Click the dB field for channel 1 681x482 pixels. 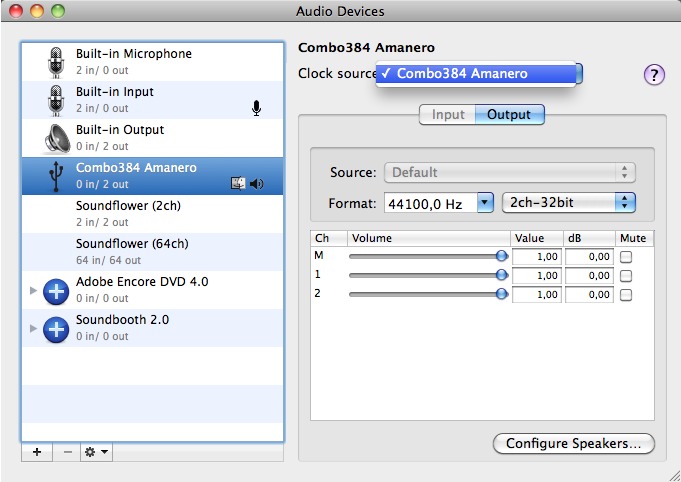pyautogui.click(x=589, y=276)
